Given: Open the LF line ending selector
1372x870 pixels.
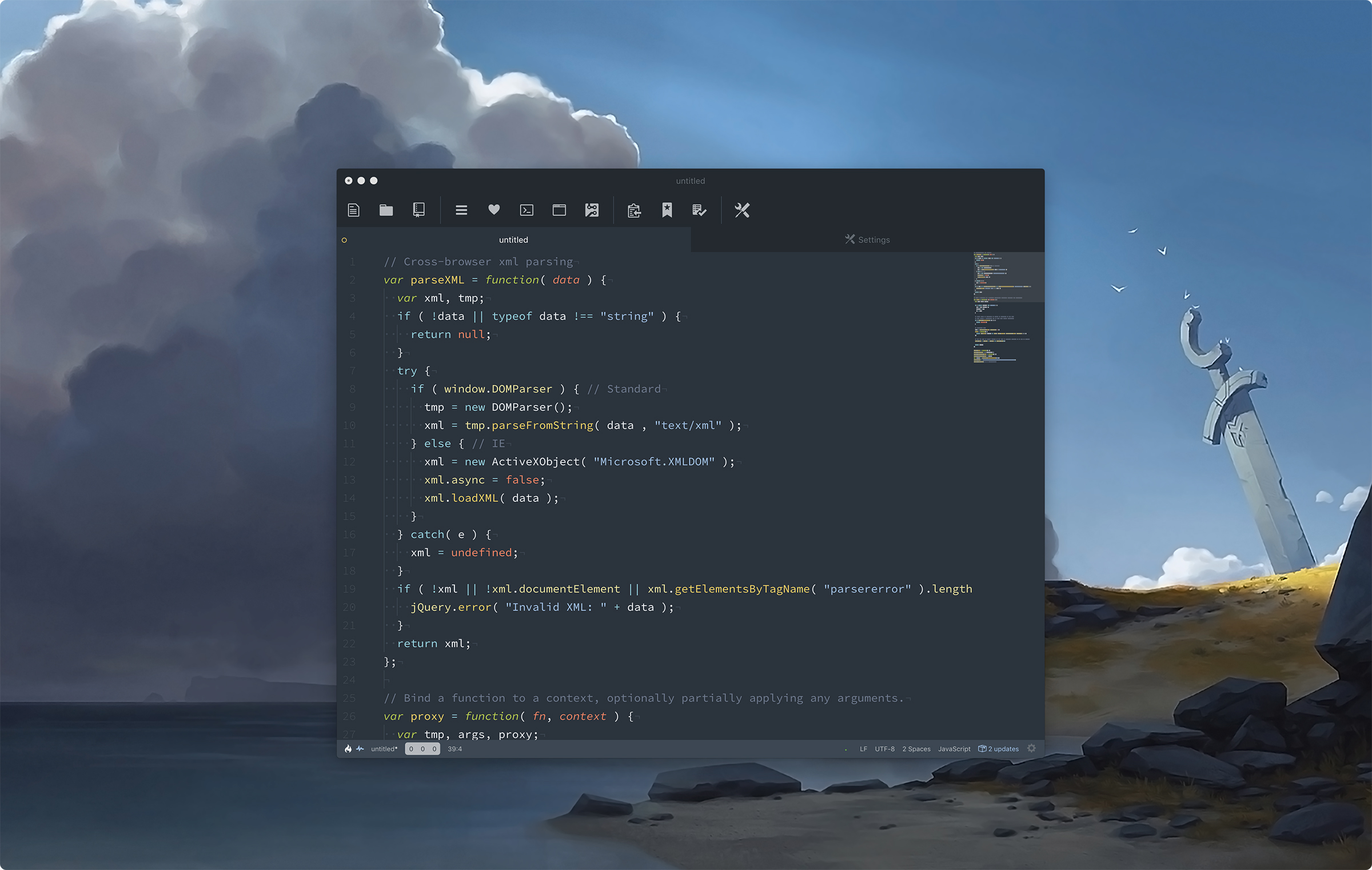Looking at the screenshot, I should [863, 749].
